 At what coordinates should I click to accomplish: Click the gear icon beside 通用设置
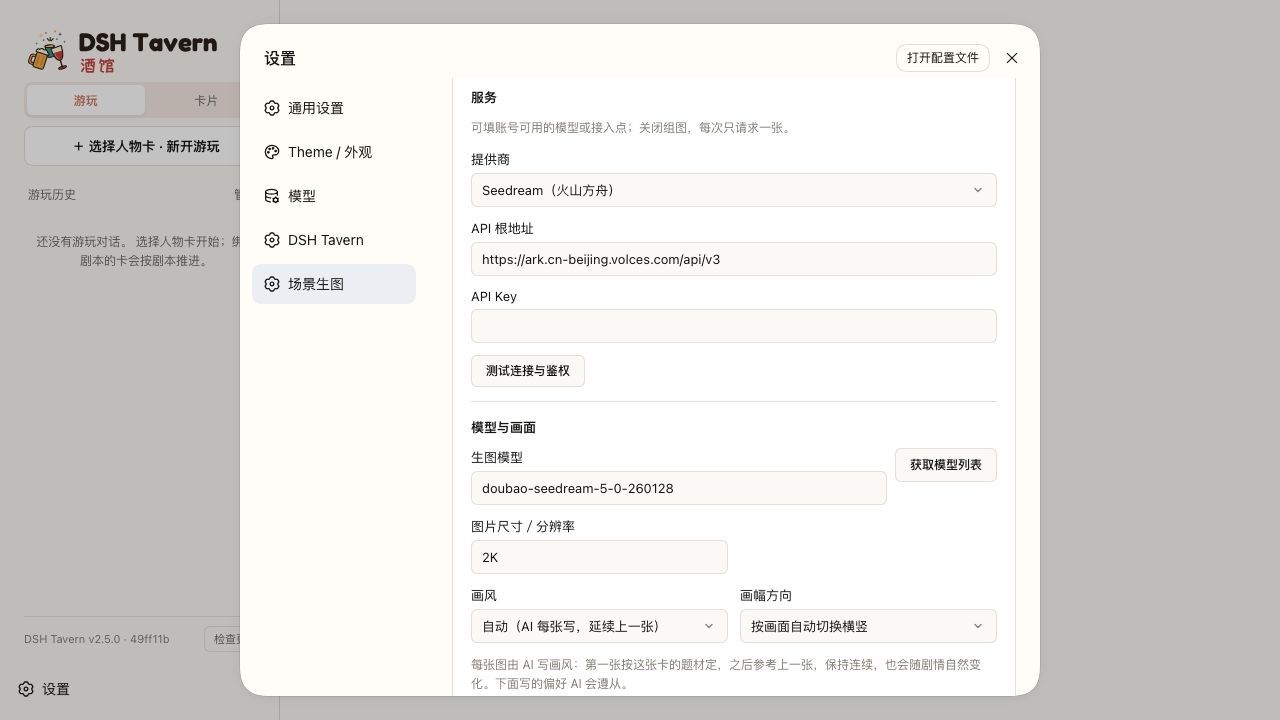pos(272,108)
